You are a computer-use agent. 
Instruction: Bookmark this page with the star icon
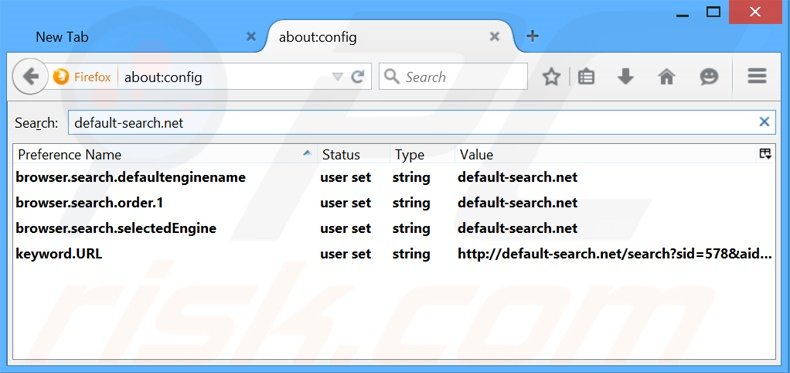[x=551, y=77]
